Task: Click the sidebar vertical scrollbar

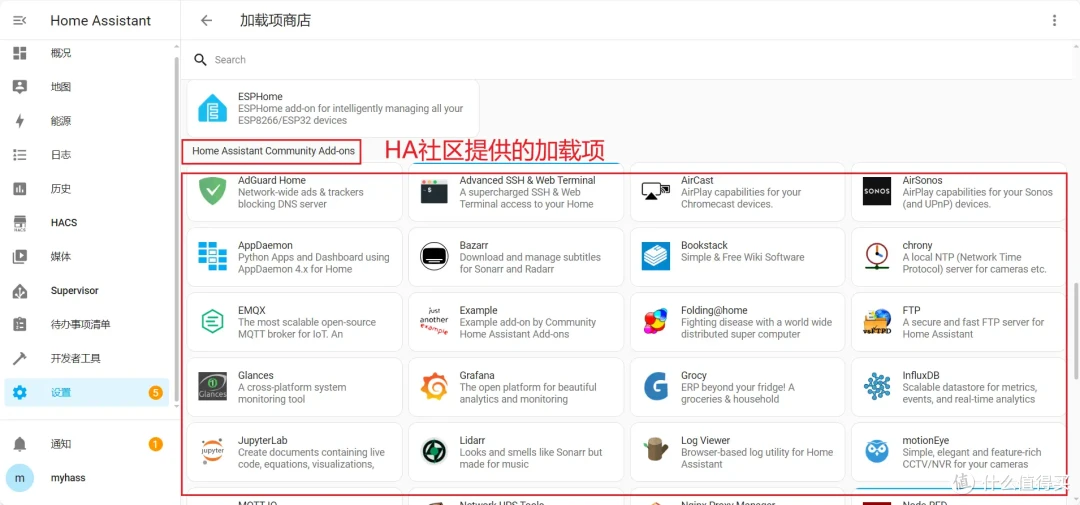Action: [176, 227]
